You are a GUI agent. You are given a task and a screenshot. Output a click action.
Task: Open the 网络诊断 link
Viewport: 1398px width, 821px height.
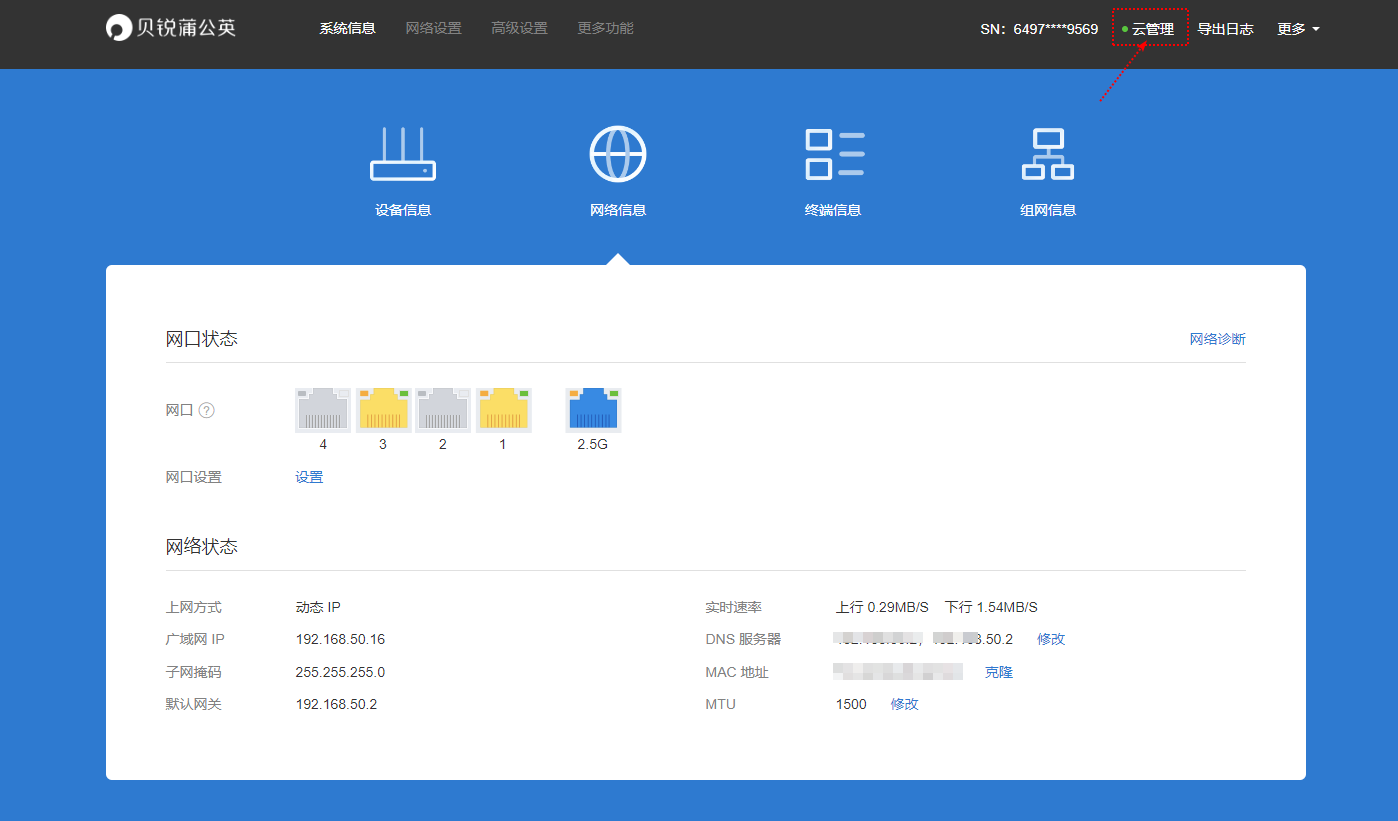[x=1217, y=339]
